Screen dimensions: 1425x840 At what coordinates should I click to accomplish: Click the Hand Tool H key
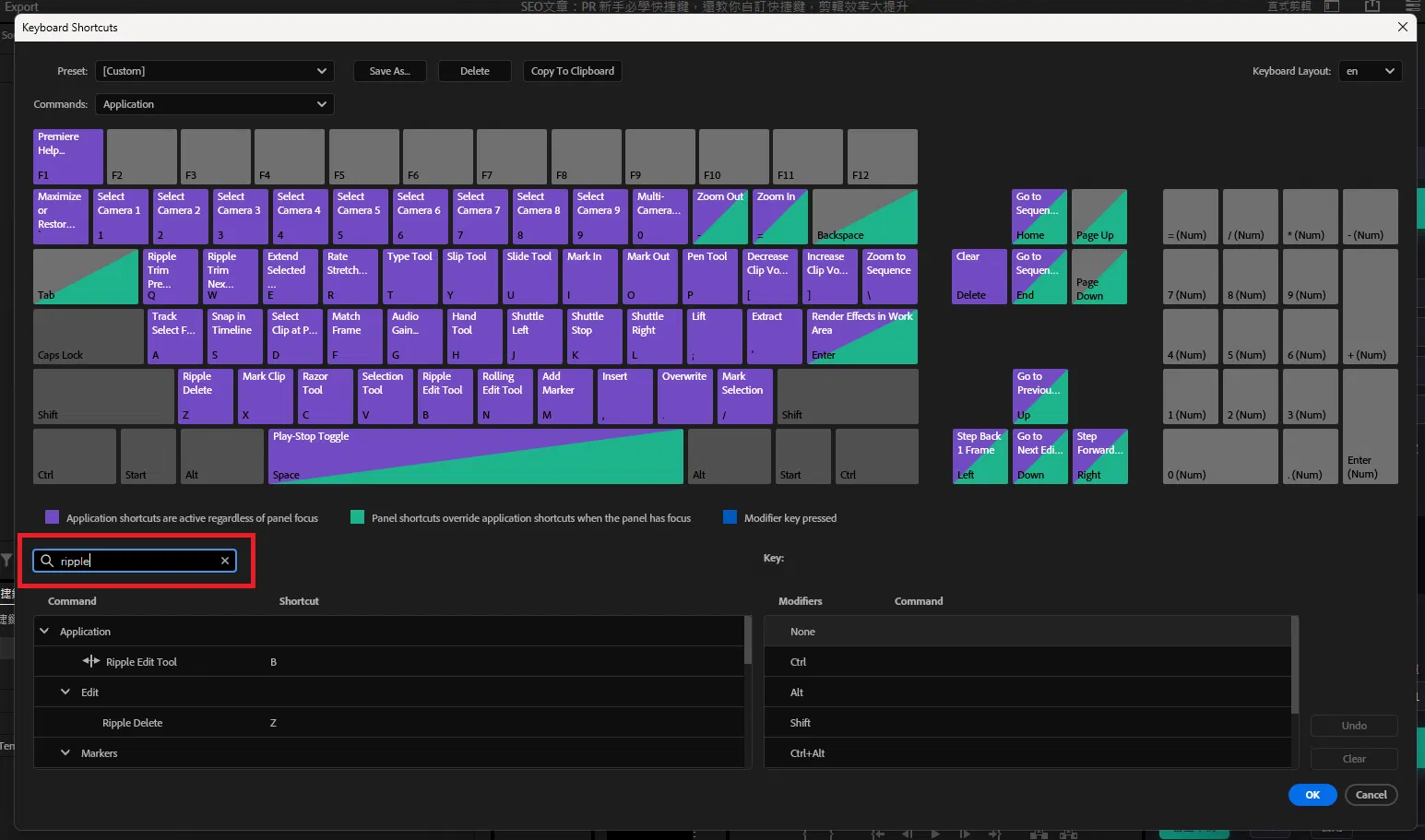coord(475,337)
